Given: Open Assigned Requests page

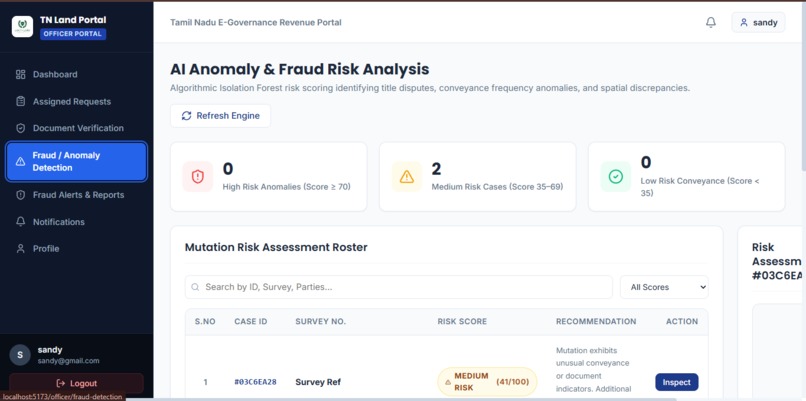Looking at the screenshot, I should point(77,101).
